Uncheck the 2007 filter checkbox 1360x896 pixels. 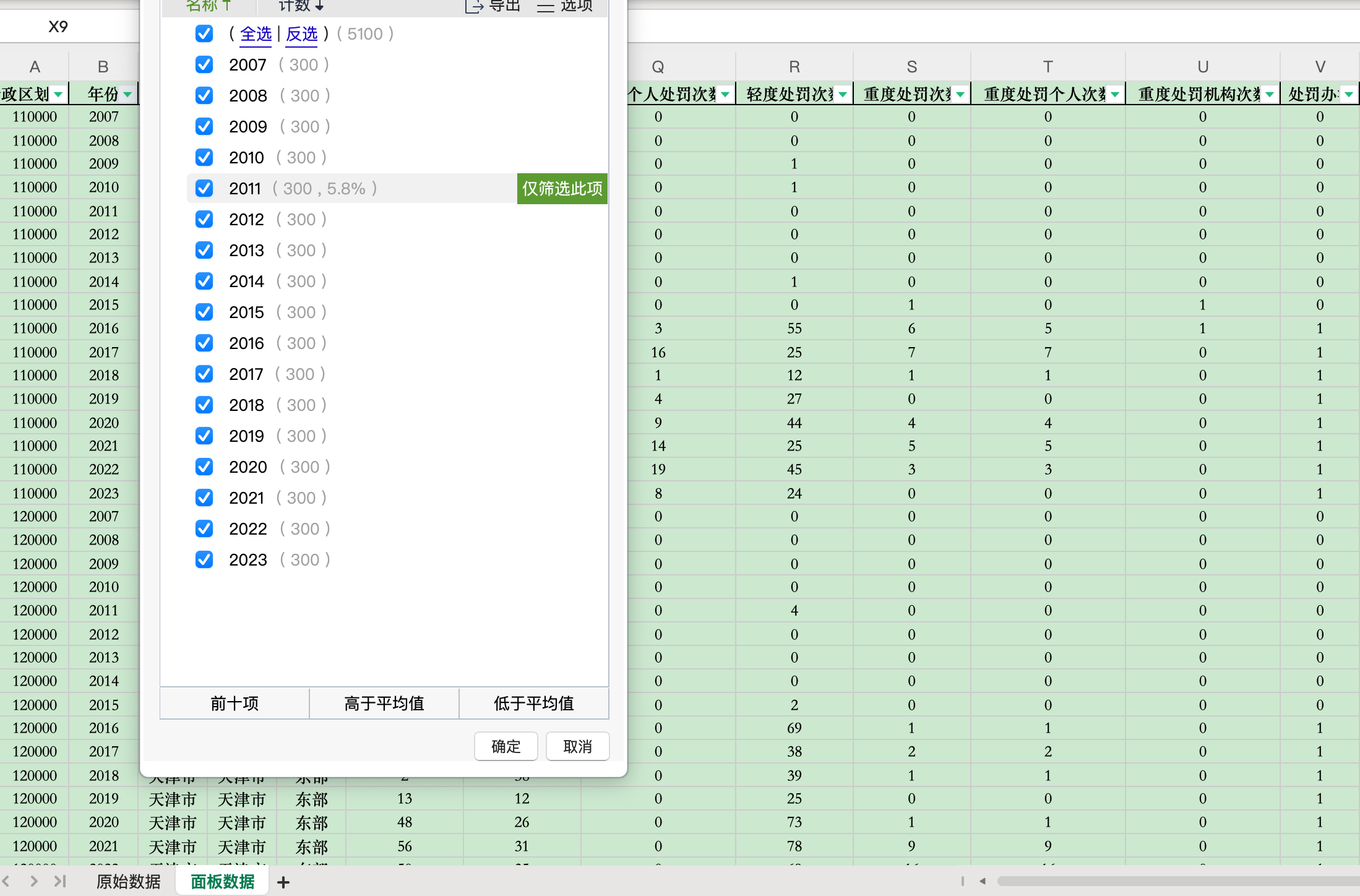(x=204, y=65)
